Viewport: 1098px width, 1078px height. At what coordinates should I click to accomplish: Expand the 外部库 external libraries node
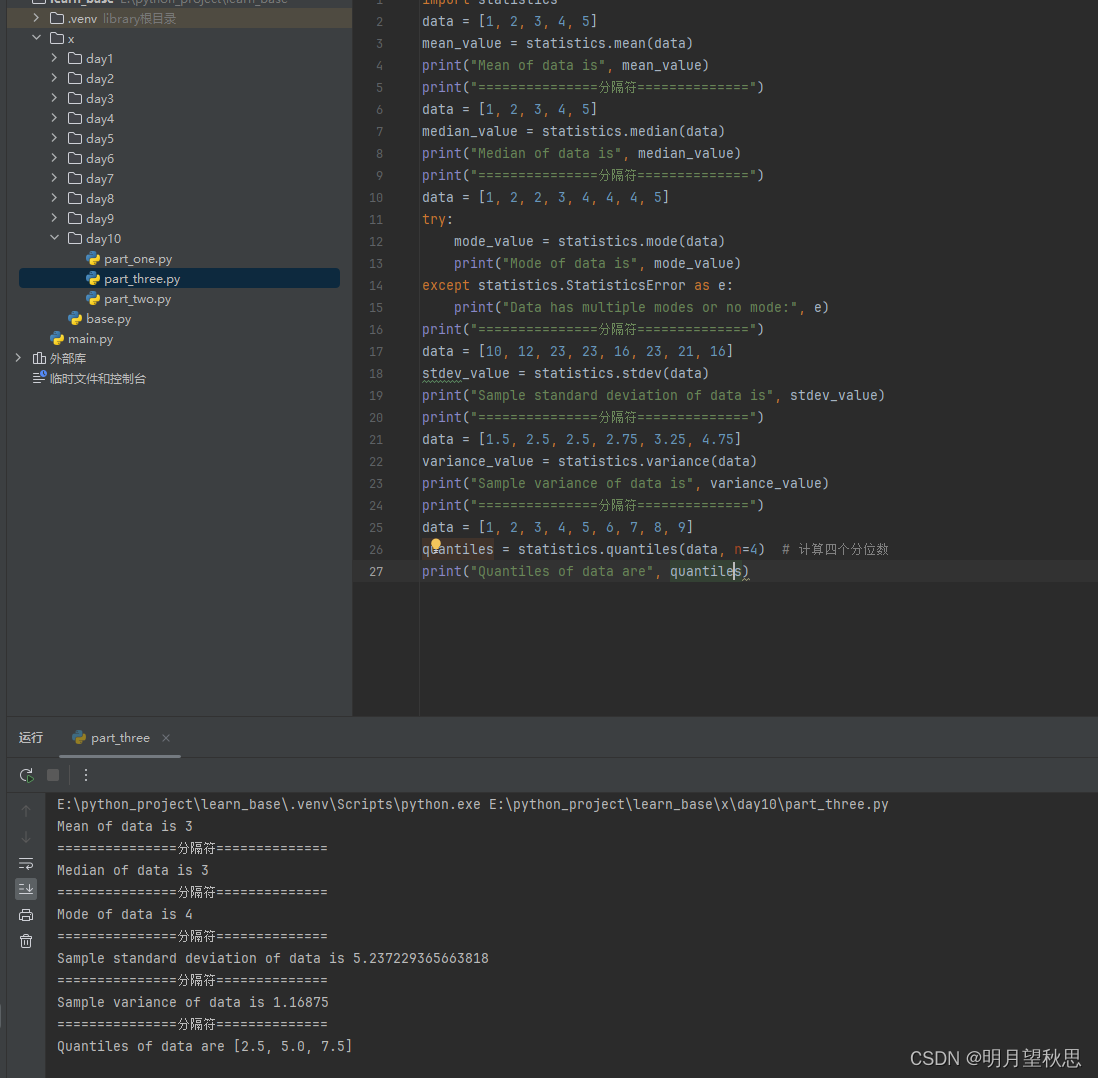click(18, 358)
